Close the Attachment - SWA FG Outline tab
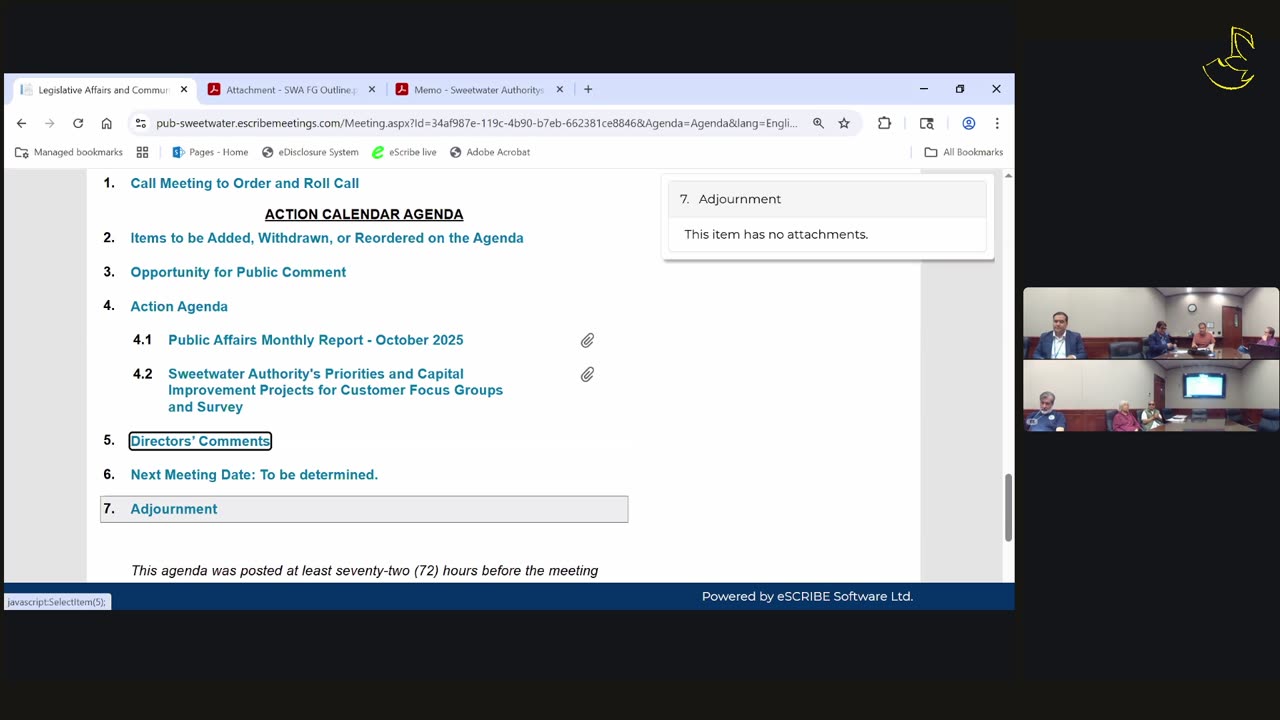This screenshot has width=1280, height=720. (372, 89)
